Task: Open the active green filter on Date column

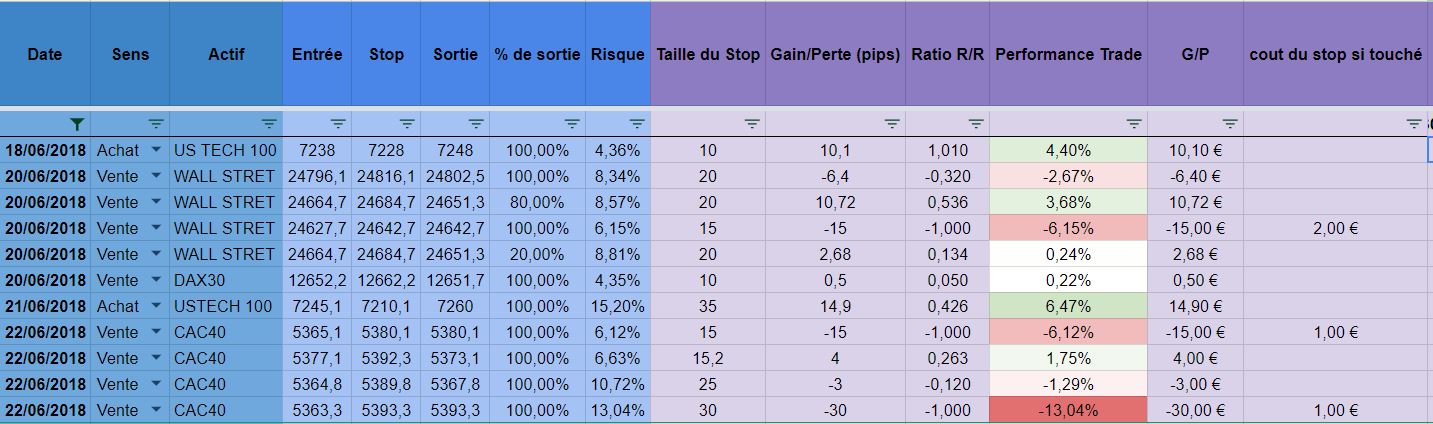Action: point(77,124)
